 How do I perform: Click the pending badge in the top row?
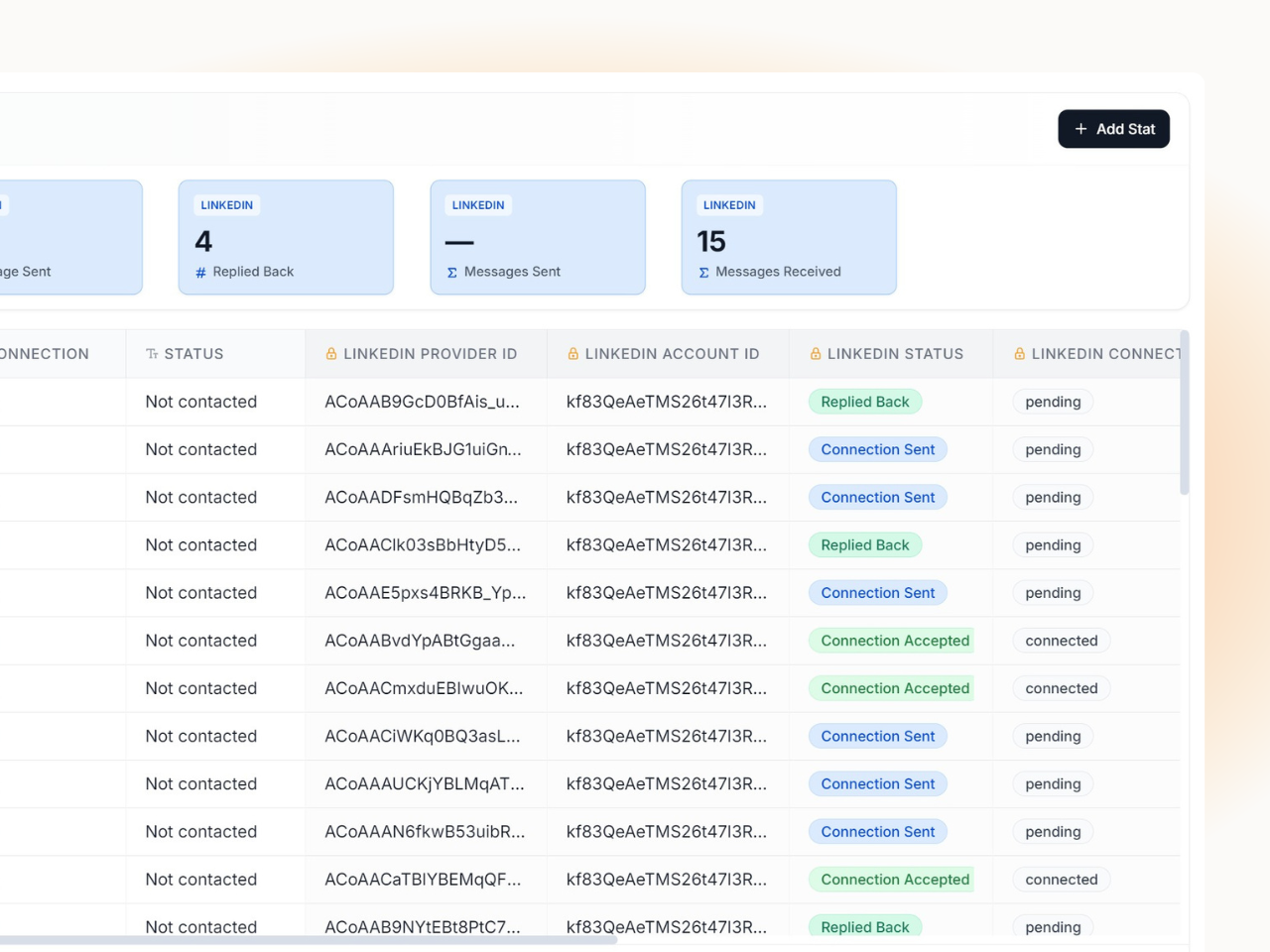pos(1052,402)
